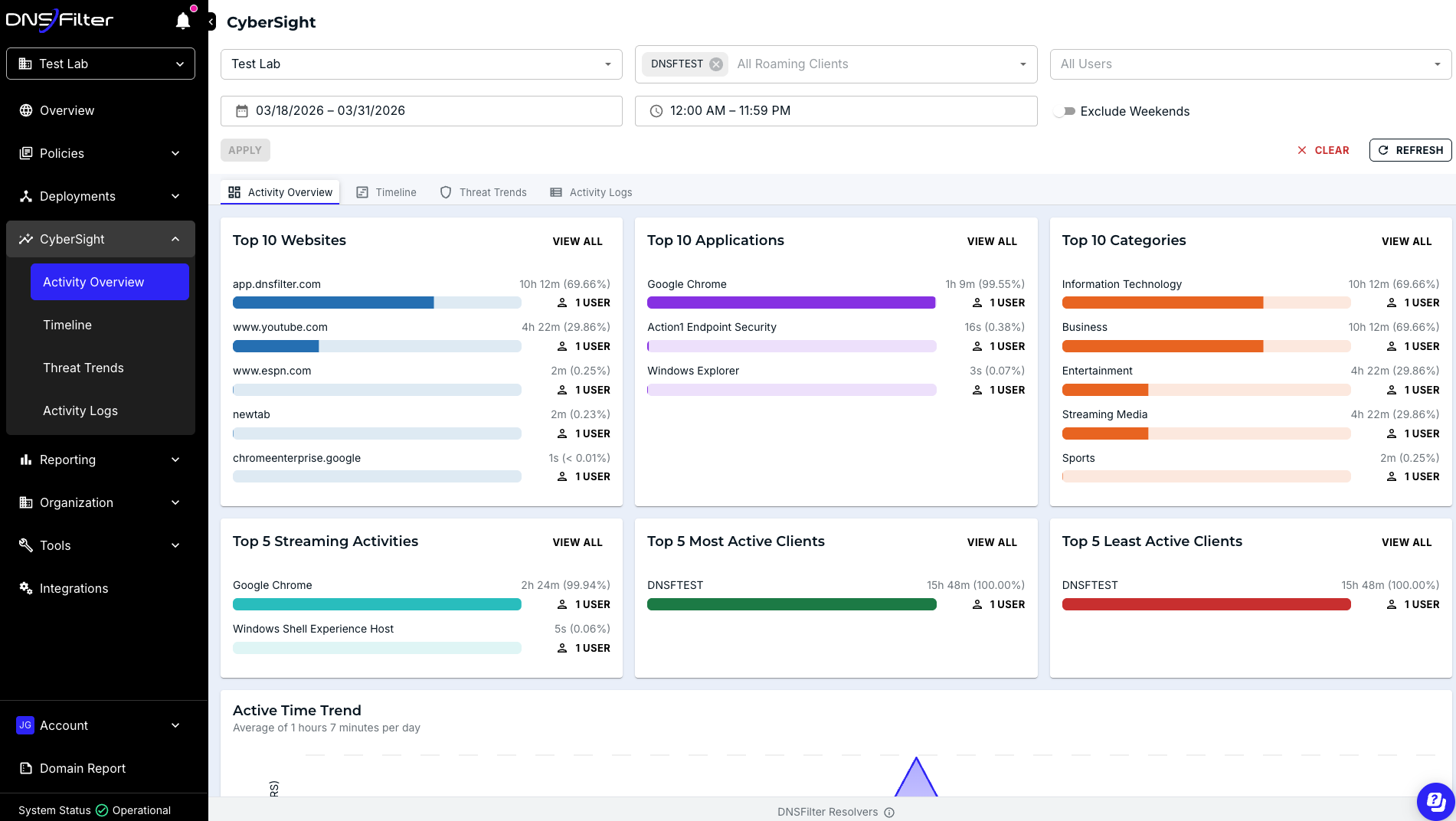Expand the Reporting menu
Image resolution: width=1456 pixels, height=821 pixels.
click(175, 460)
